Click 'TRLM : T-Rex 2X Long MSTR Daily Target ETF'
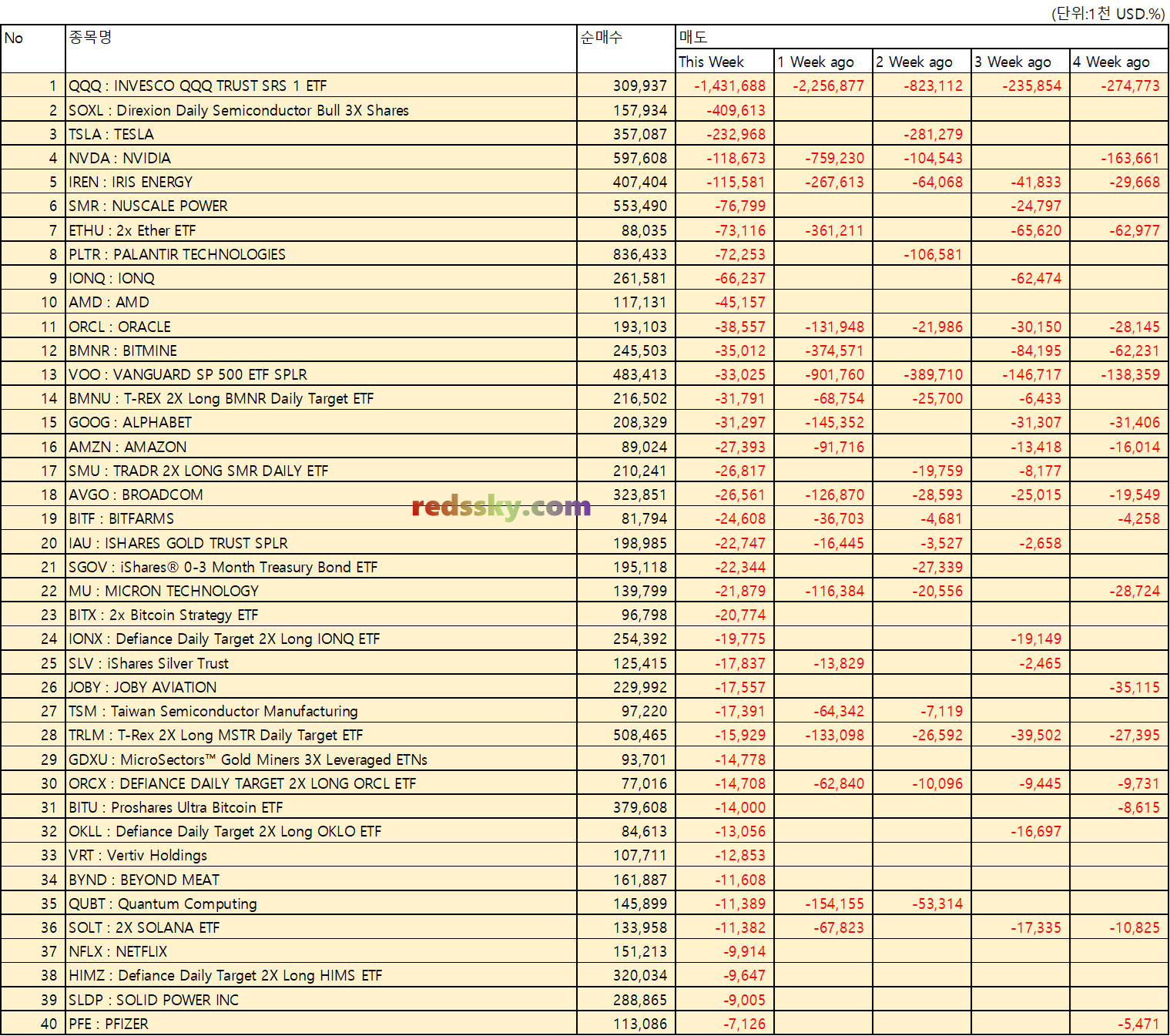Viewport: 1170px width, 1036px height. [x=321, y=735]
